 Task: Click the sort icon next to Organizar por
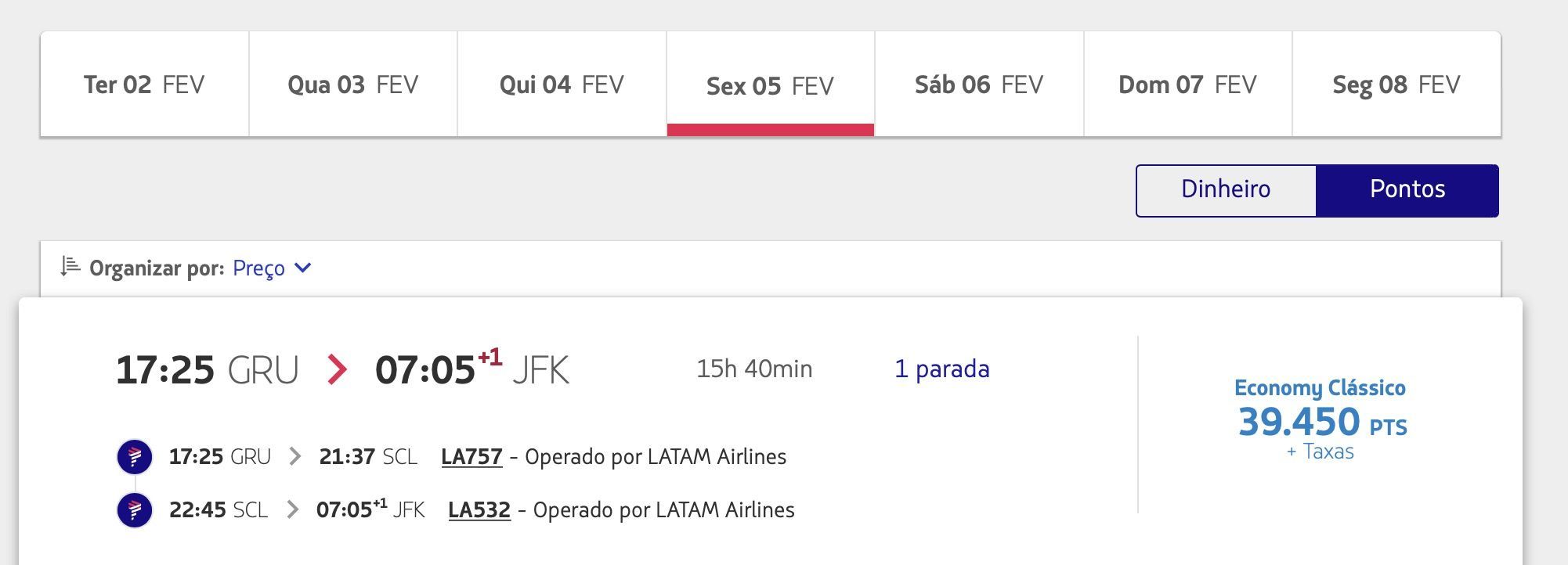[70, 267]
